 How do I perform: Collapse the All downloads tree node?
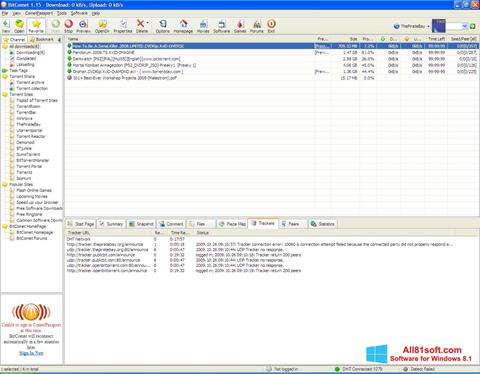(x=5, y=47)
